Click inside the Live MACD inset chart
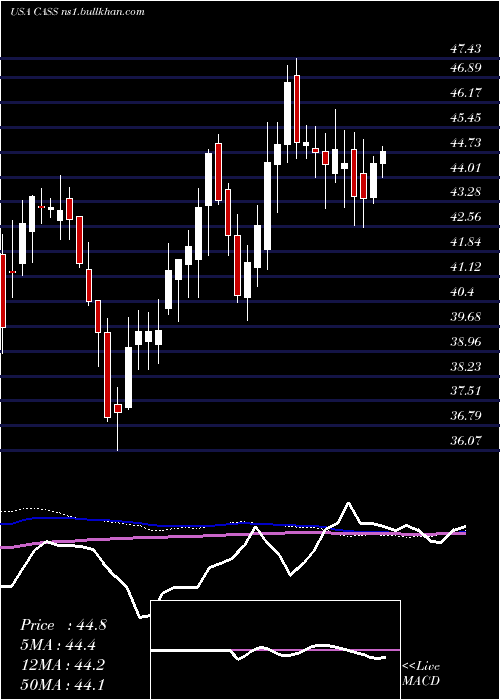Viewport: 500px width, 700px height. pos(275,650)
